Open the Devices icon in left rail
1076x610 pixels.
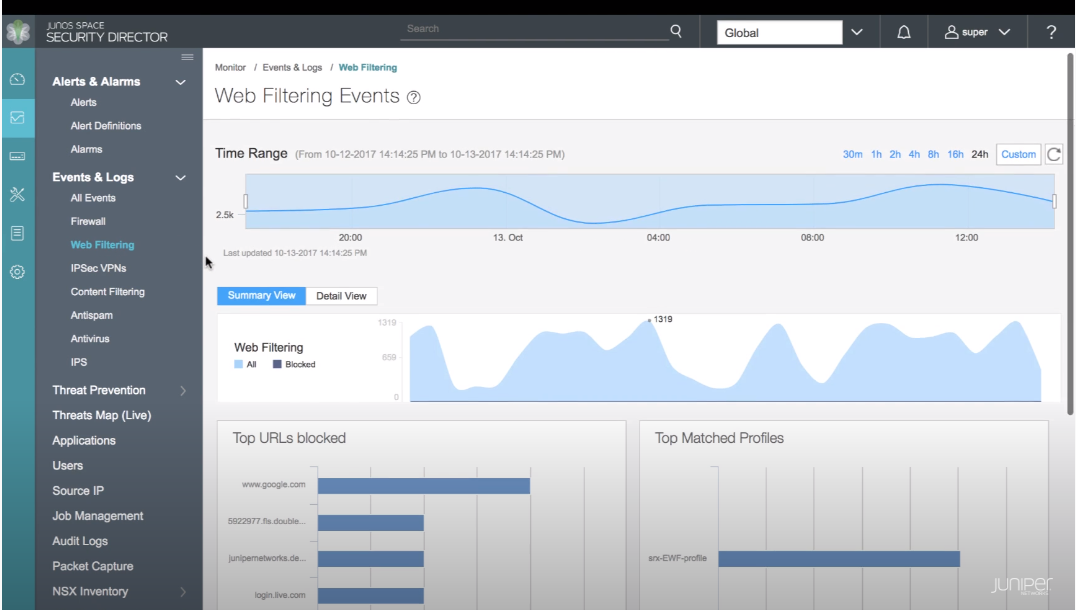coord(17,156)
